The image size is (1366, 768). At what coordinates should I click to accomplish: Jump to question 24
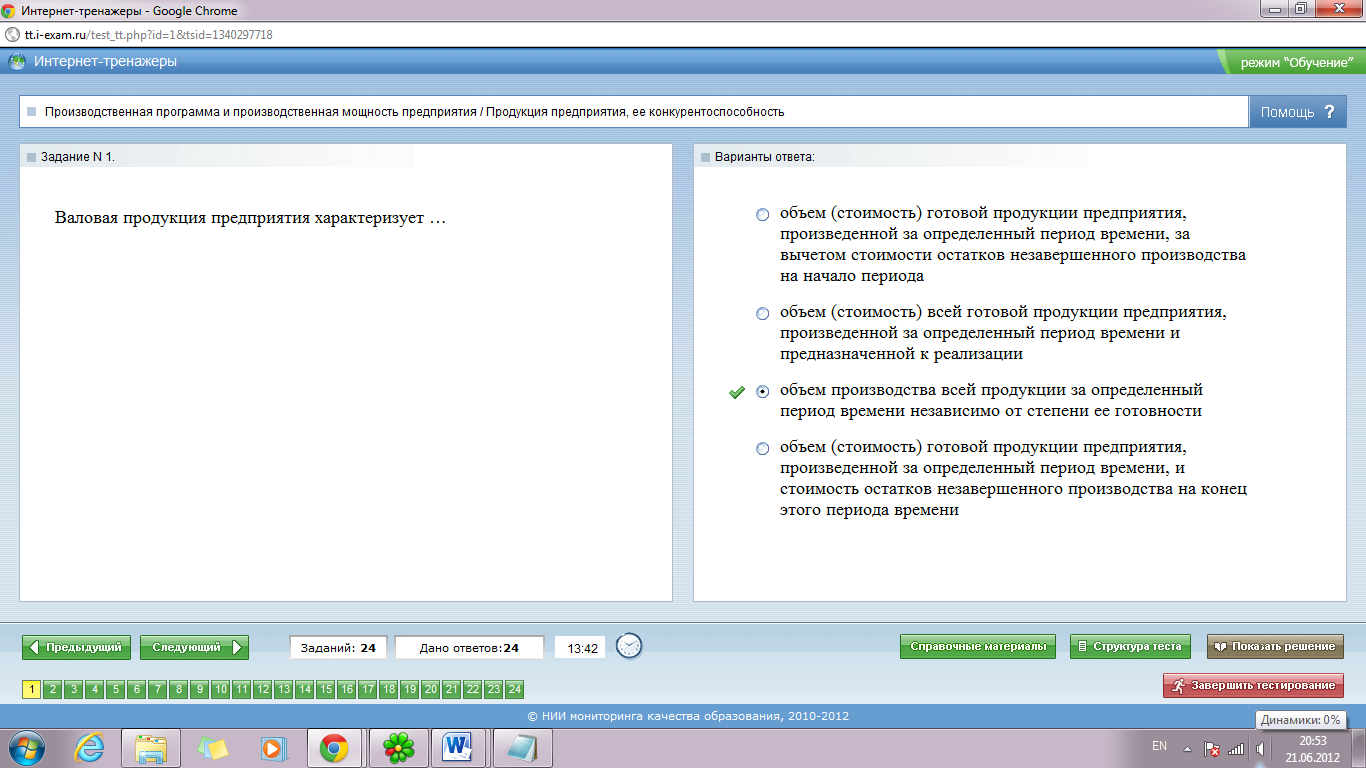coord(514,689)
